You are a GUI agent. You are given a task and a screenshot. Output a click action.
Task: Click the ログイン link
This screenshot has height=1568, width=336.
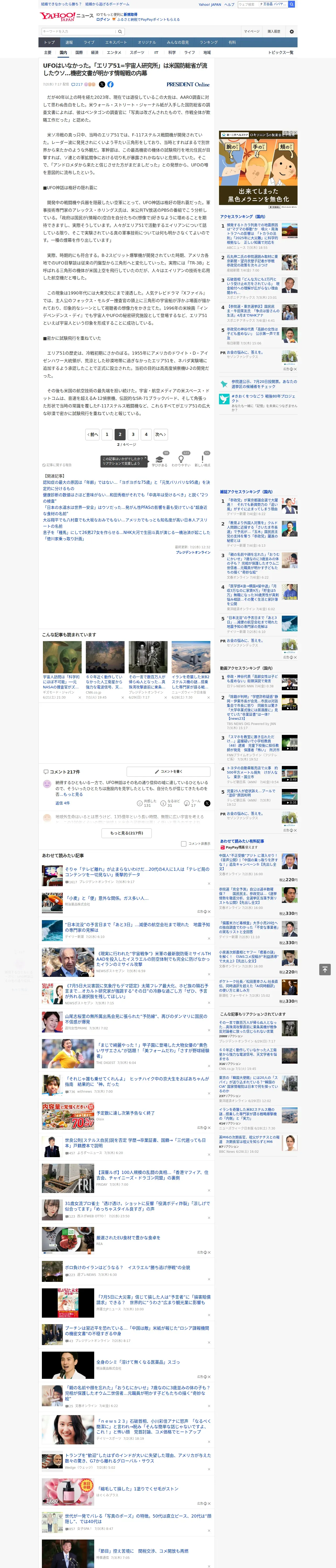click(x=103, y=20)
